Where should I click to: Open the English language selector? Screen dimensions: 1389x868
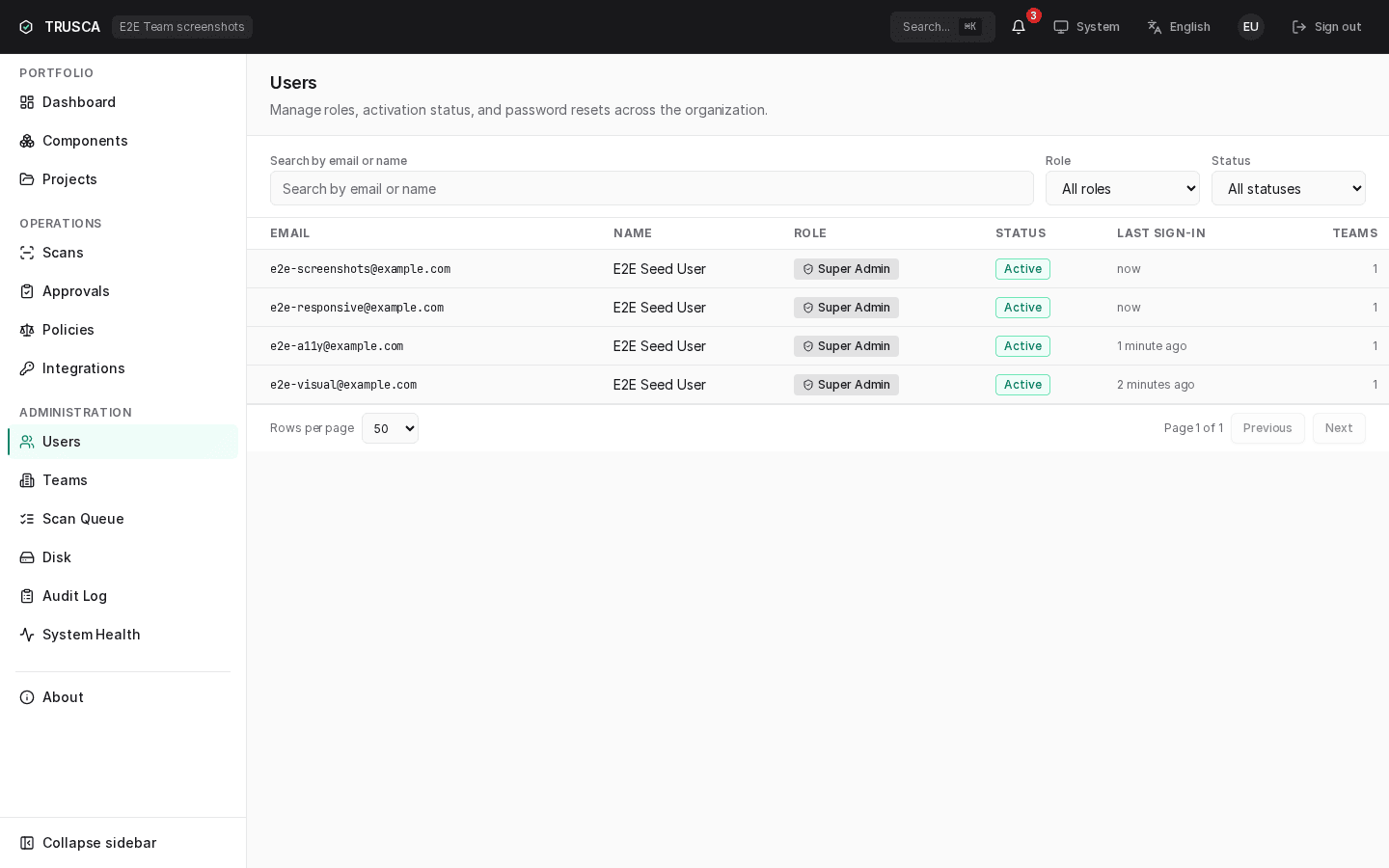(x=1179, y=27)
